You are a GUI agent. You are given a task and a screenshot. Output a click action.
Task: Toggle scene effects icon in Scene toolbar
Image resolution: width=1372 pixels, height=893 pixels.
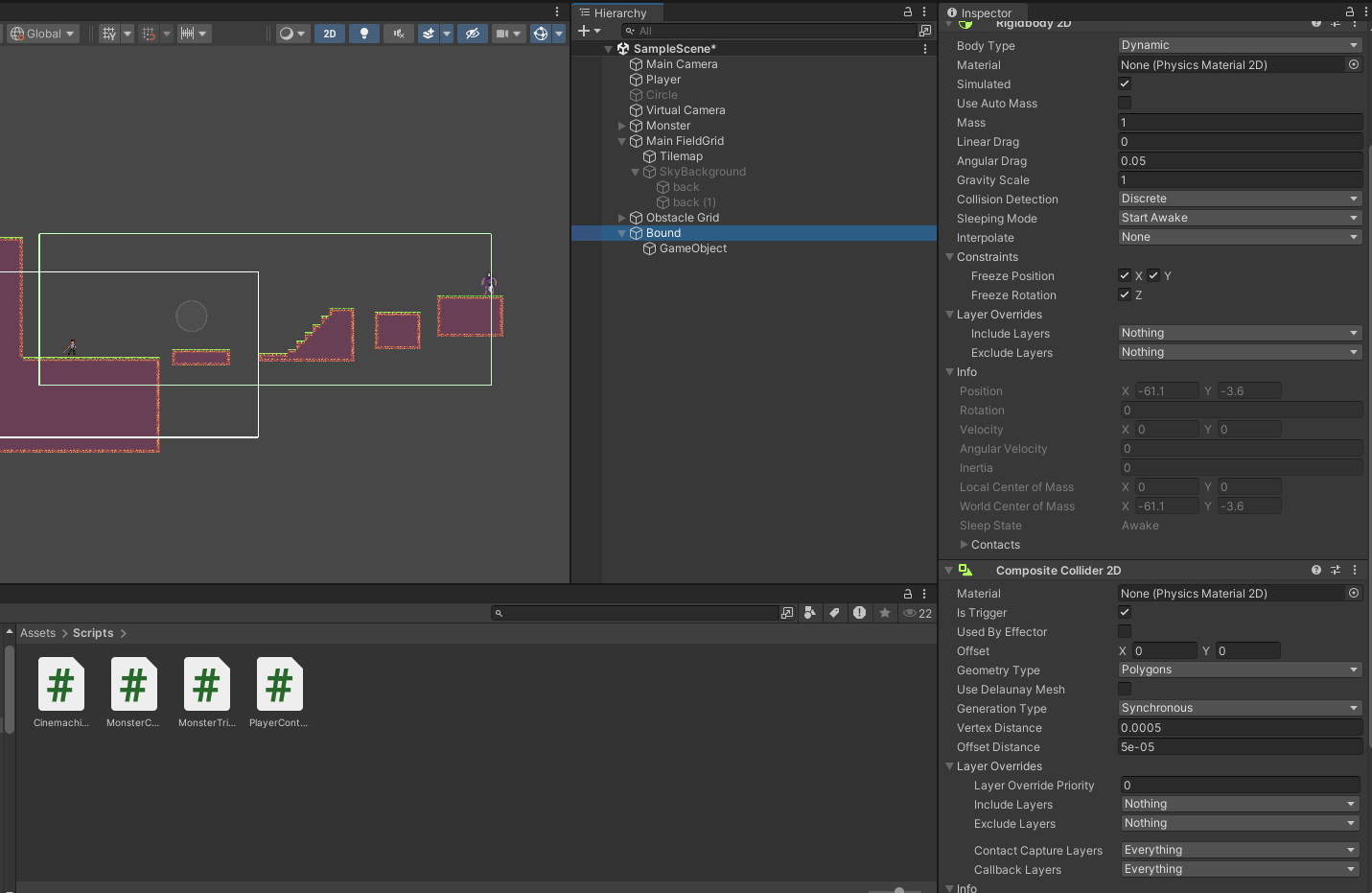point(429,34)
